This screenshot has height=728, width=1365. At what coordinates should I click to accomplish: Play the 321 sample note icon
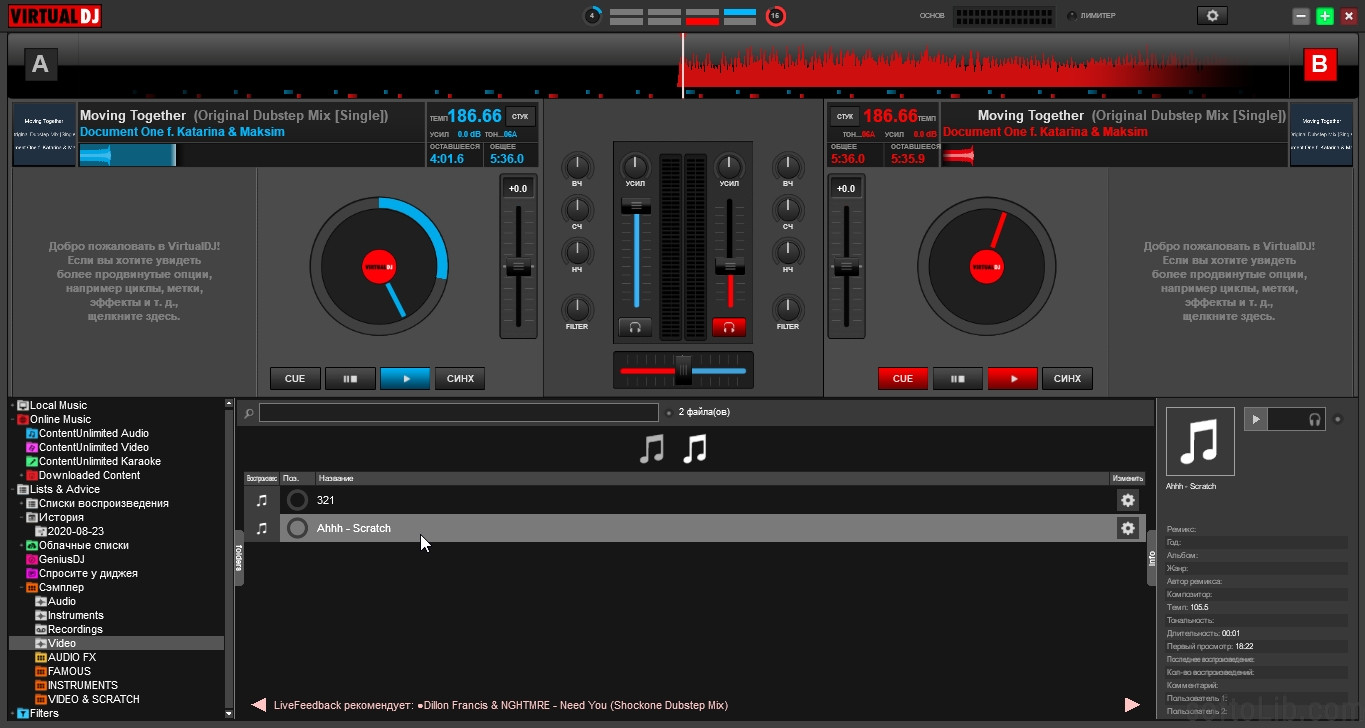[262, 500]
